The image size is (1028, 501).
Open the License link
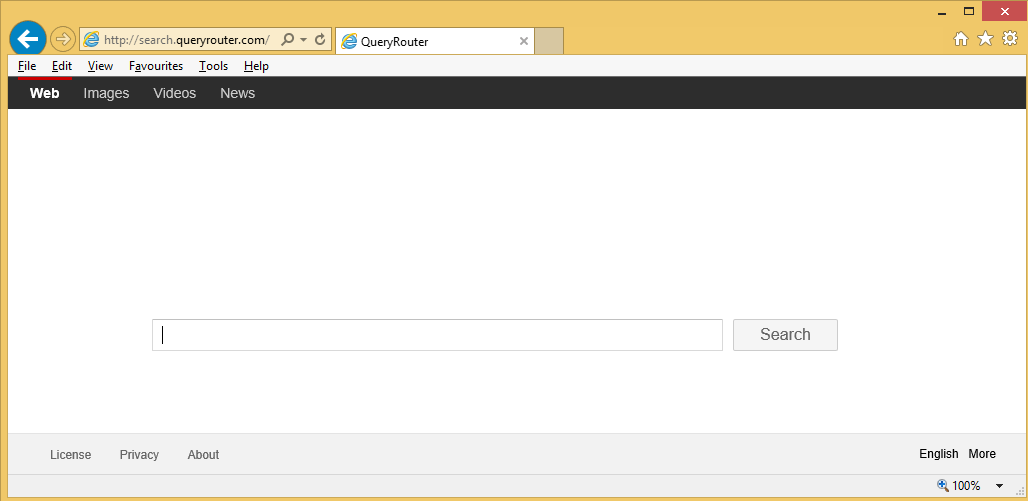[x=71, y=454]
